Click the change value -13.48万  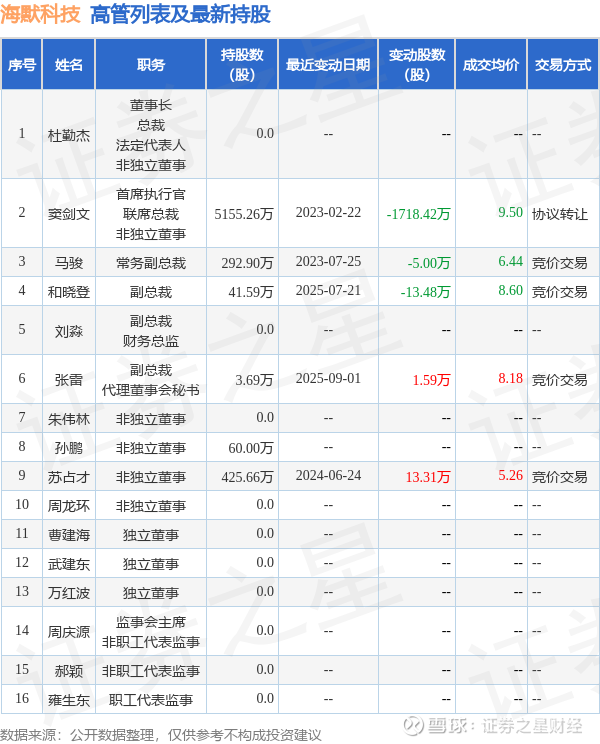(x=425, y=292)
